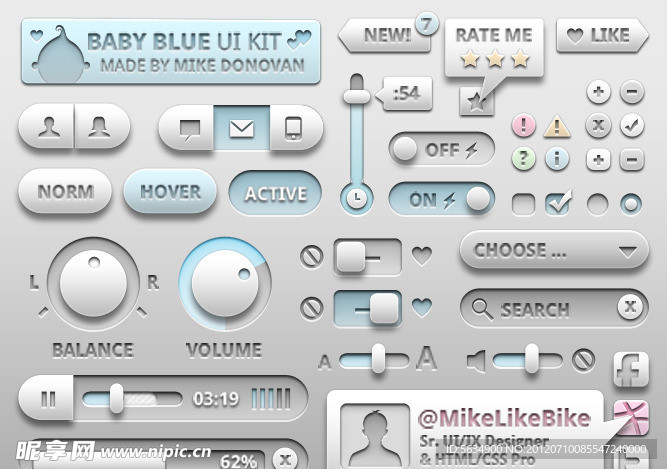Open the CHOOSE dropdown menu
The image size is (667, 469).
554,250
